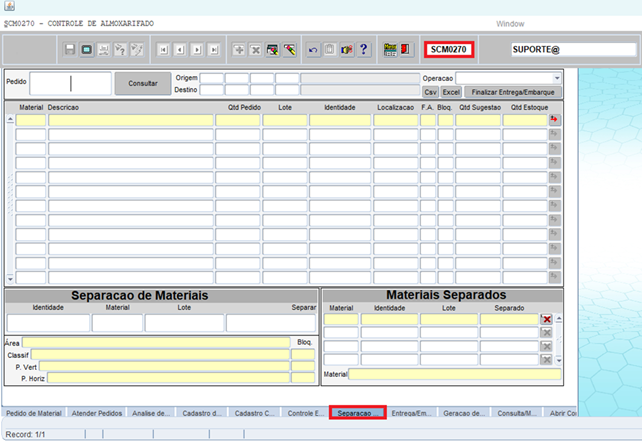Click the materials table scroll up arrow
This screenshot has height=441, width=642.
(x=10, y=120)
